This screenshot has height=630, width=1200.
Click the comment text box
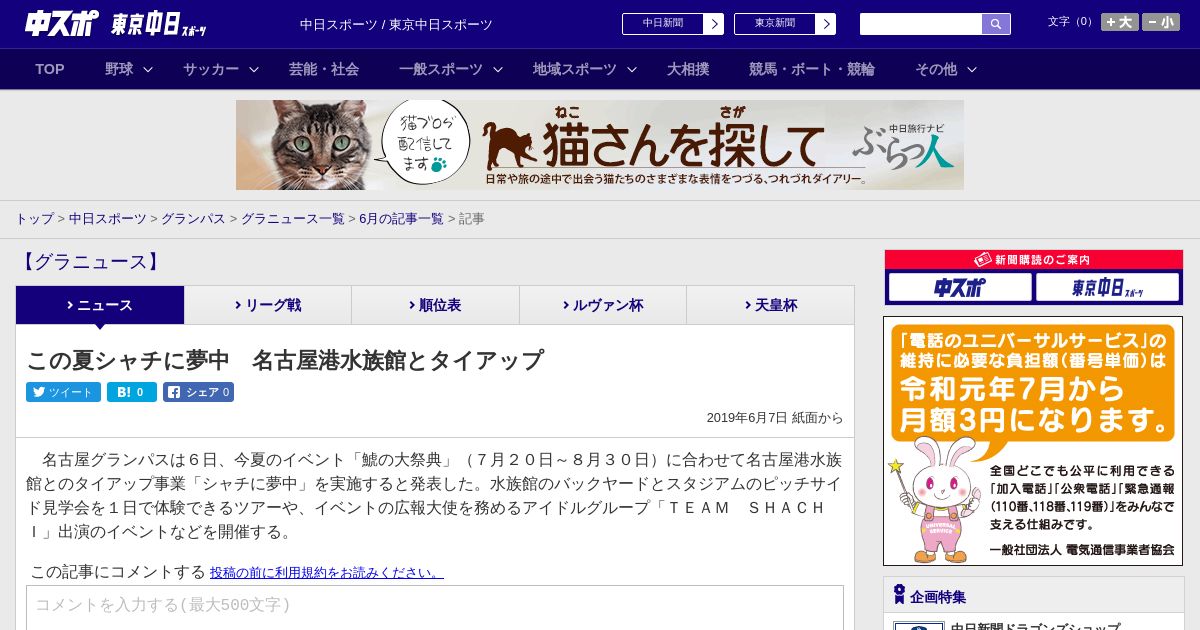point(435,607)
